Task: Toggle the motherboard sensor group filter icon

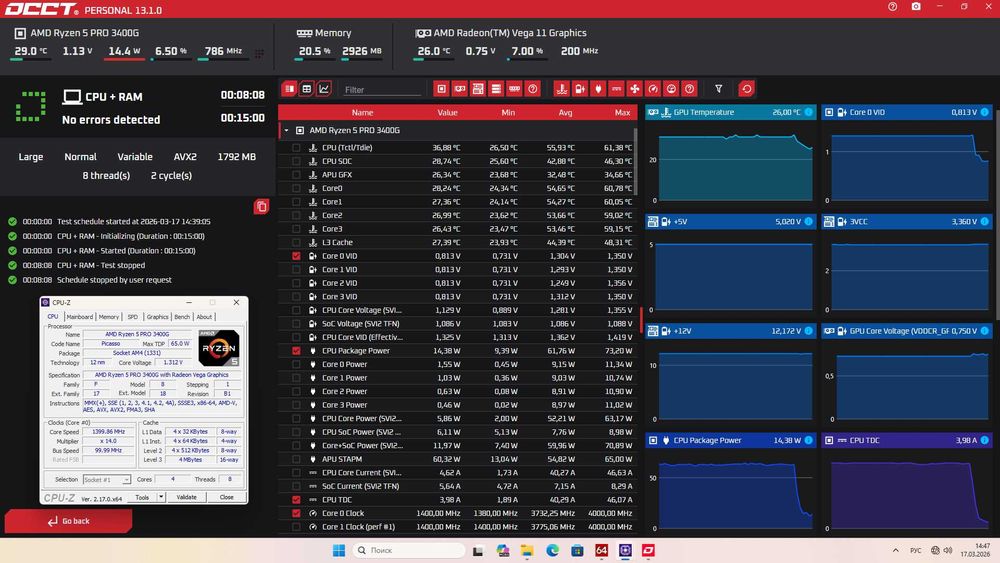Action: [x=478, y=89]
